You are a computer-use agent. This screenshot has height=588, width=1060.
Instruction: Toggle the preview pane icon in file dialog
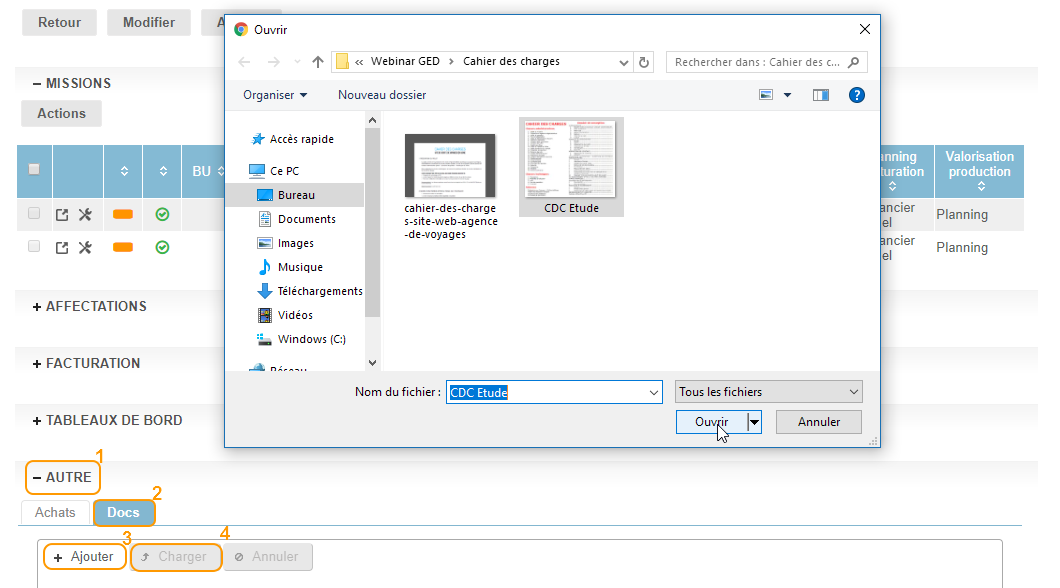tap(821, 95)
